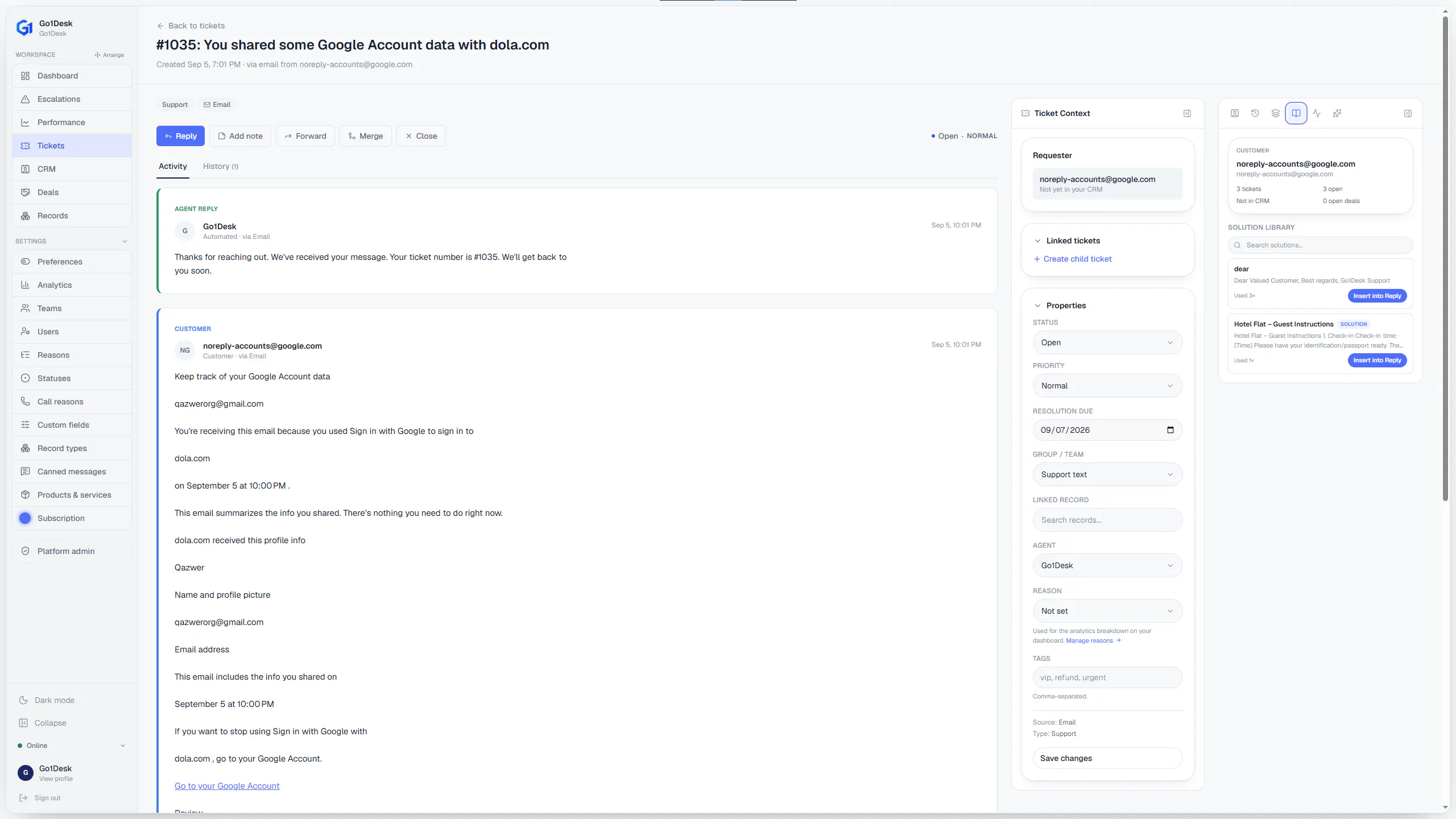Open the AI sparkles panel icon
The height and width of the screenshot is (819, 1456).
[1337, 113]
